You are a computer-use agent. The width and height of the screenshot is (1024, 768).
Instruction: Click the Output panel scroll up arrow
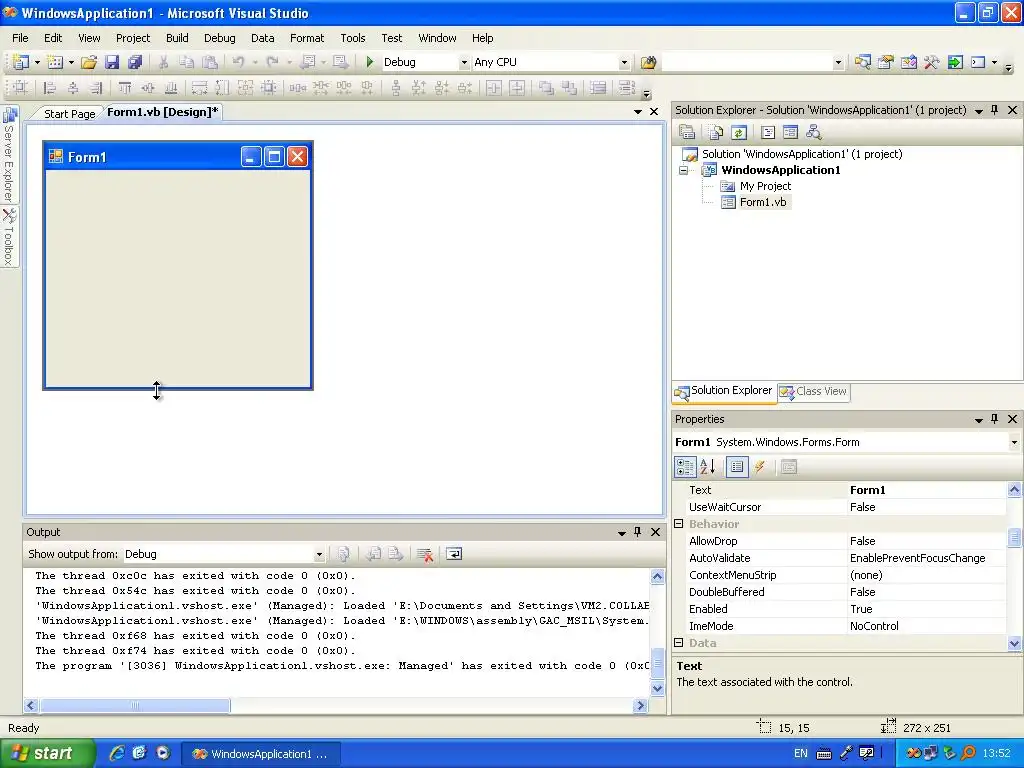click(x=658, y=576)
